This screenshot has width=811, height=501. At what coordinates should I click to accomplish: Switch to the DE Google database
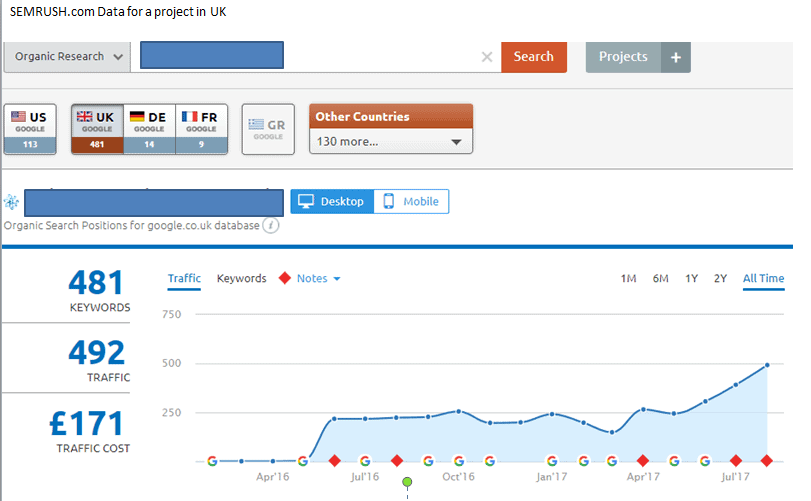click(x=149, y=129)
